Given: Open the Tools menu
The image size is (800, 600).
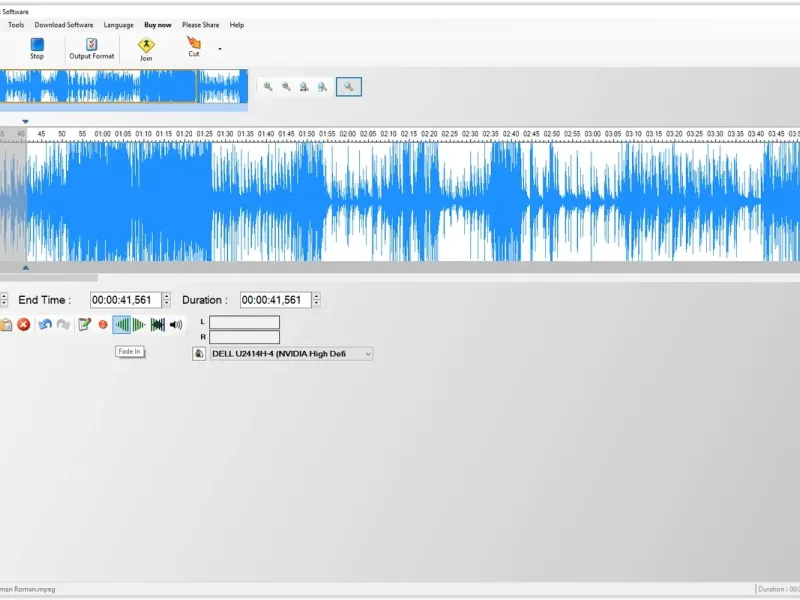Looking at the screenshot, I should 16,24.
